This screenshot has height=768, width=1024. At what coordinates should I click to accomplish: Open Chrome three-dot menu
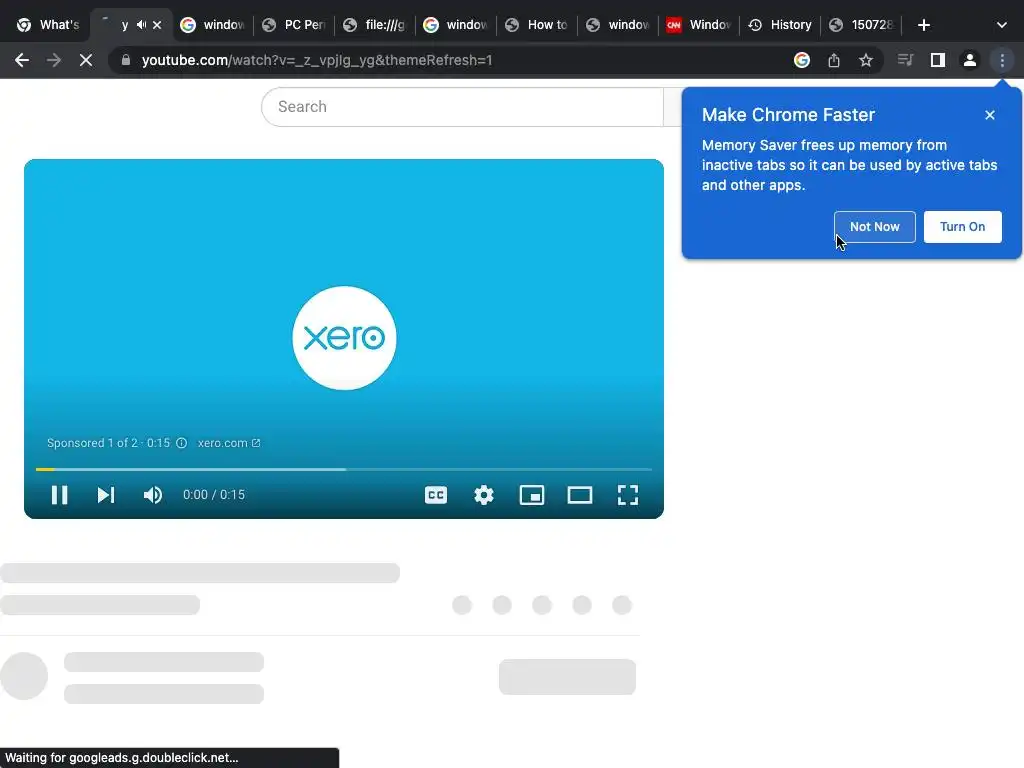pyautogui.click(x=1002, y=60)
